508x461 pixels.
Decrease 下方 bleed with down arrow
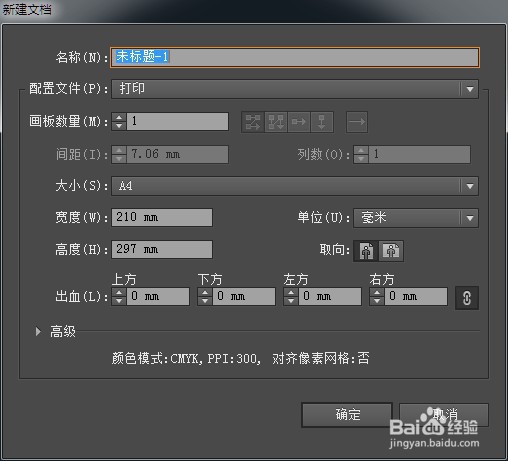point(205,301)
